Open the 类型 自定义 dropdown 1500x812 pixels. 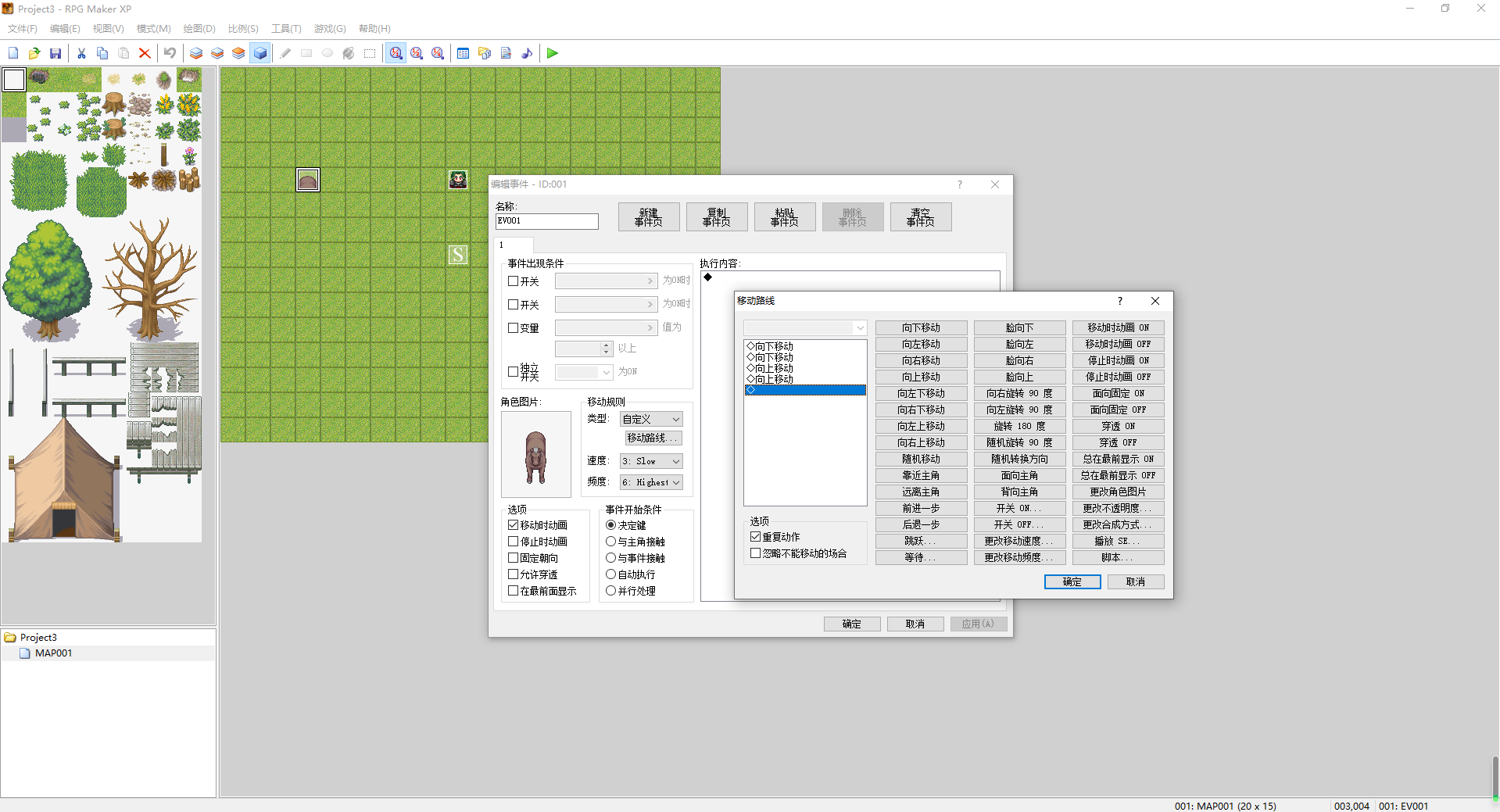coord(651,420)
